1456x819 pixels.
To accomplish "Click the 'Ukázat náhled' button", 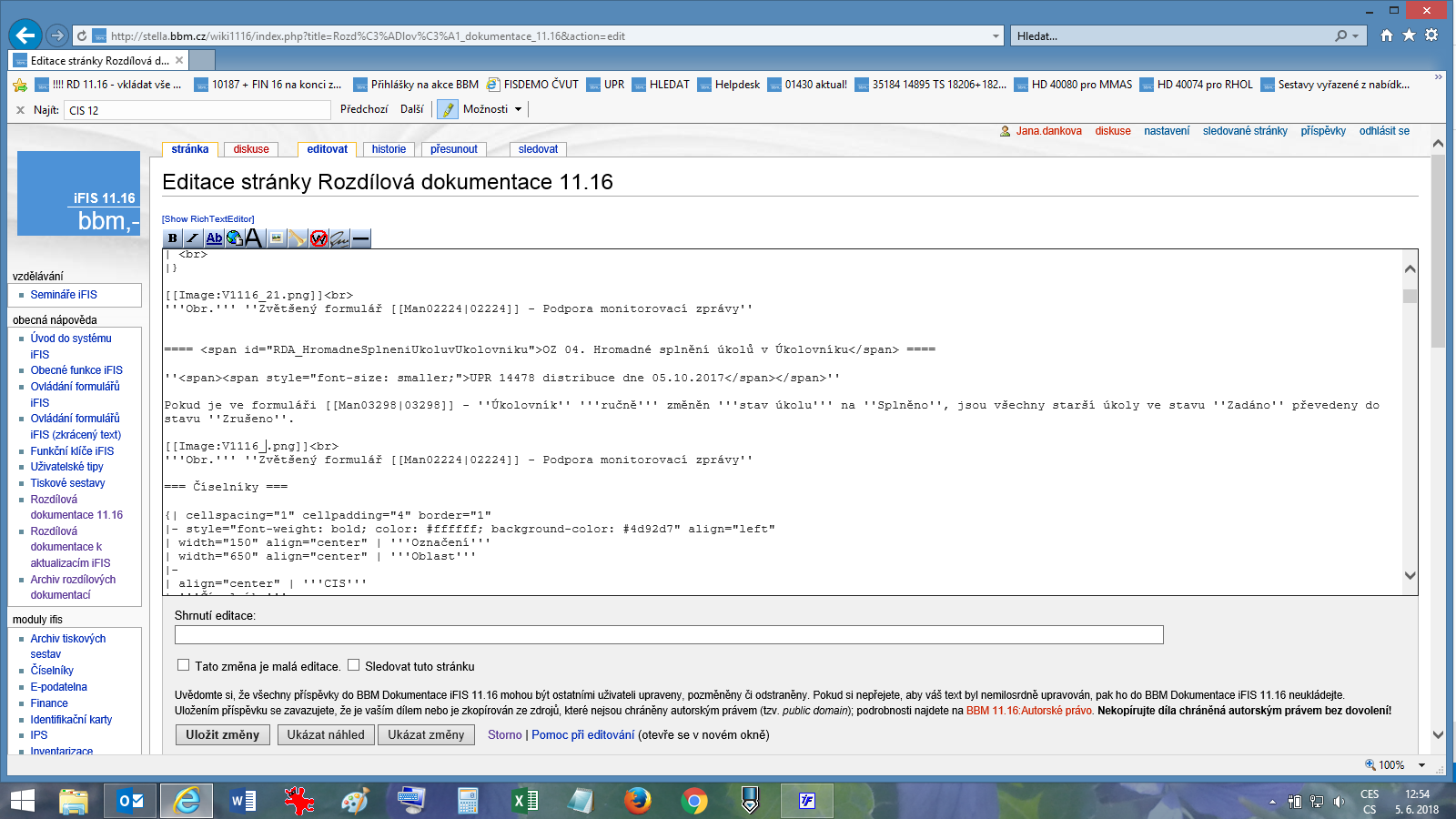I will click(x=326, y=735).
